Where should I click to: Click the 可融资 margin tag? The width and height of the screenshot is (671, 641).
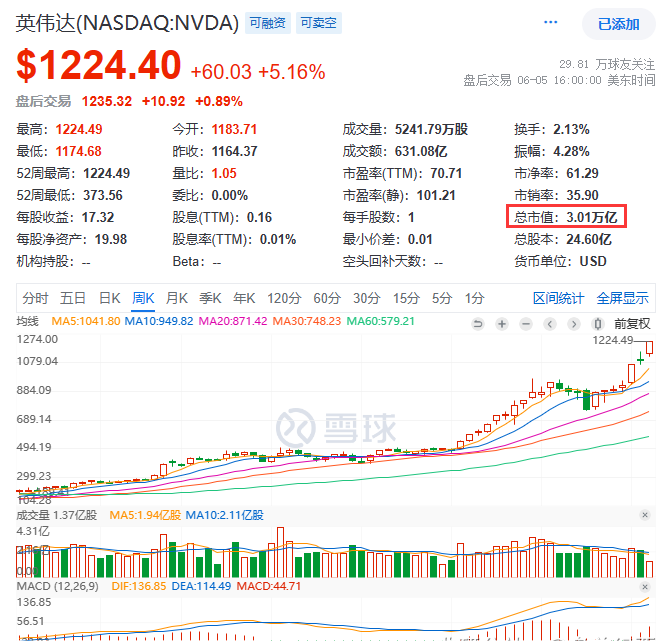pyautogui.click(x=268, y=23)
